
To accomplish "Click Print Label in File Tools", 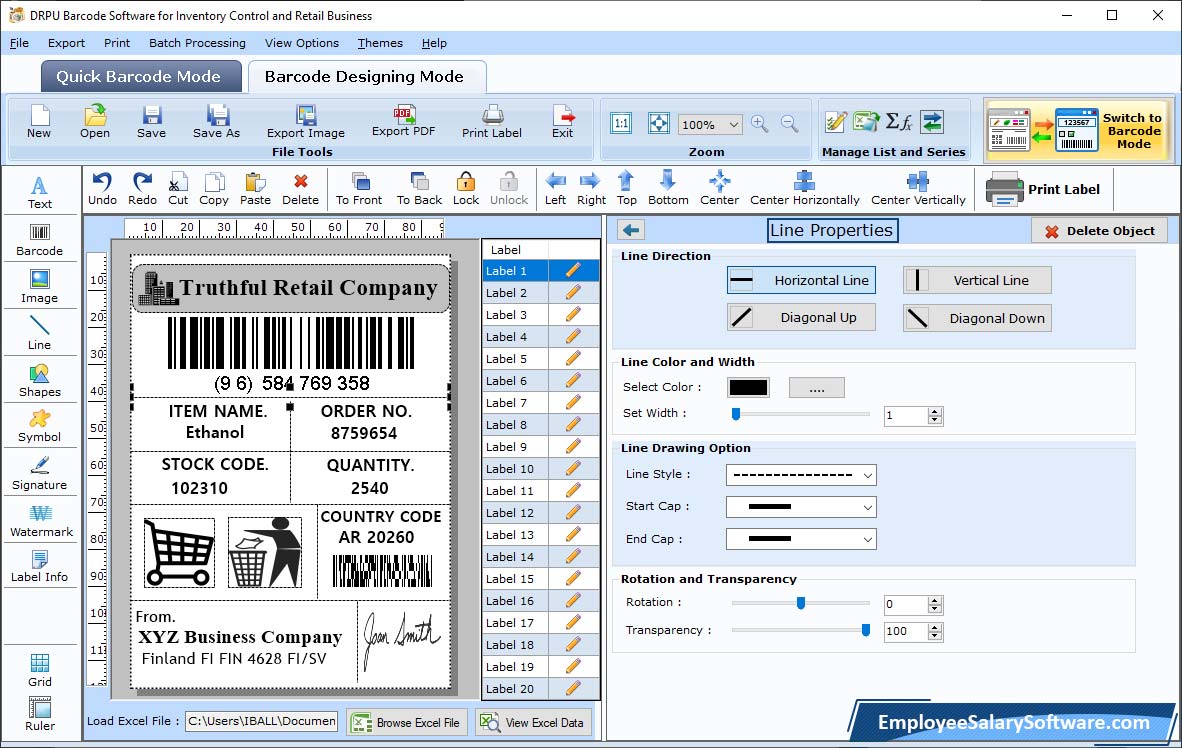I will point(491,122).
